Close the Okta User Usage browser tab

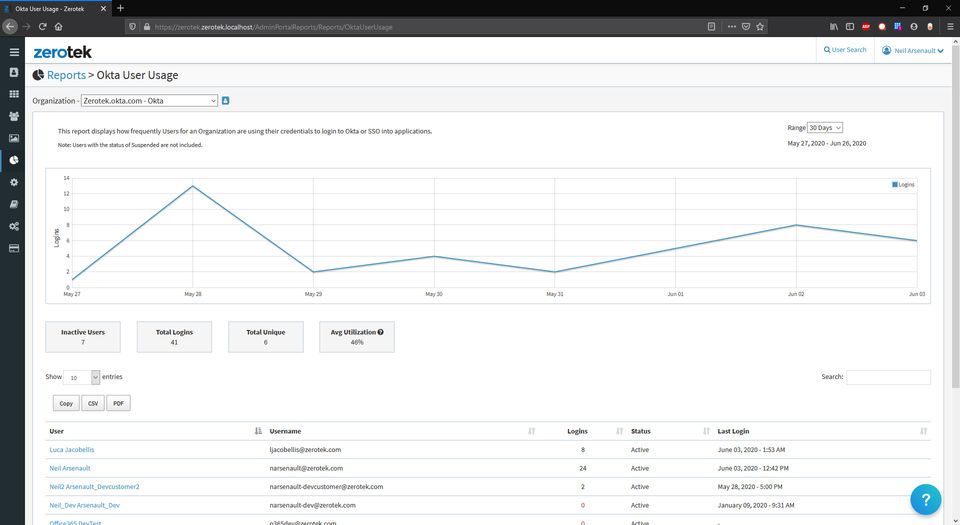[x=103, y=9]
